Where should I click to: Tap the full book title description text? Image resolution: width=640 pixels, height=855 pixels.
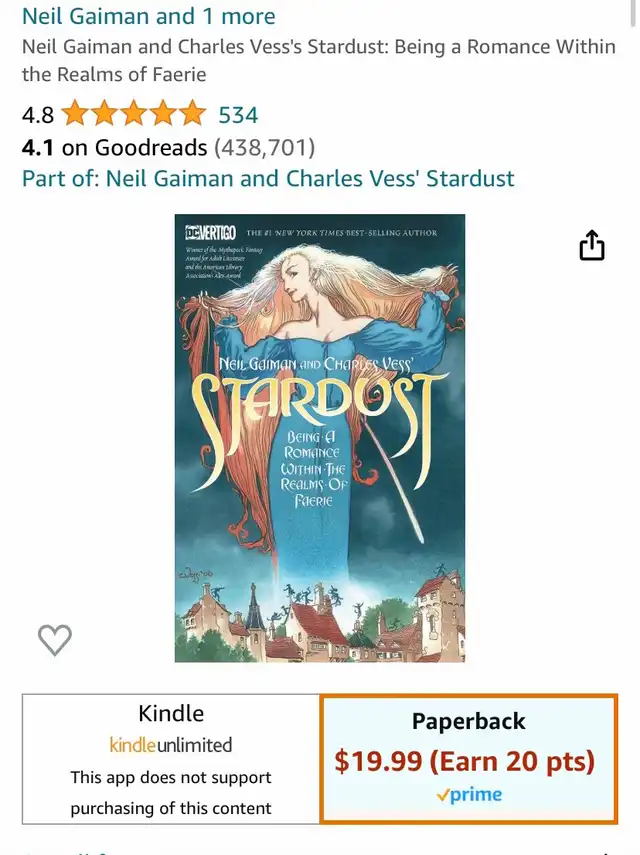point(319,60)
